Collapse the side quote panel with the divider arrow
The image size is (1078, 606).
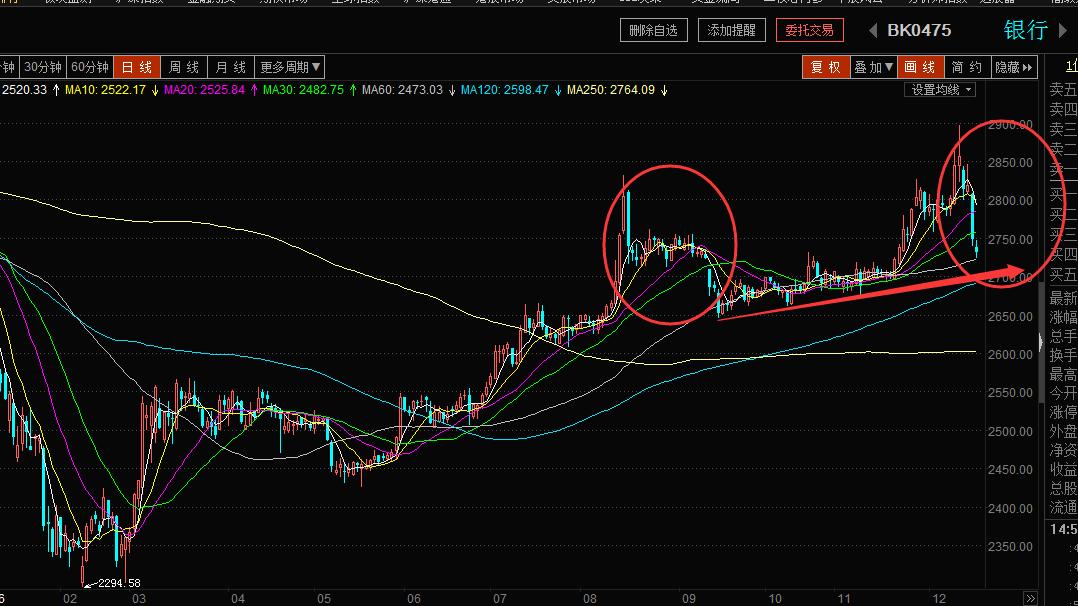1041,341
